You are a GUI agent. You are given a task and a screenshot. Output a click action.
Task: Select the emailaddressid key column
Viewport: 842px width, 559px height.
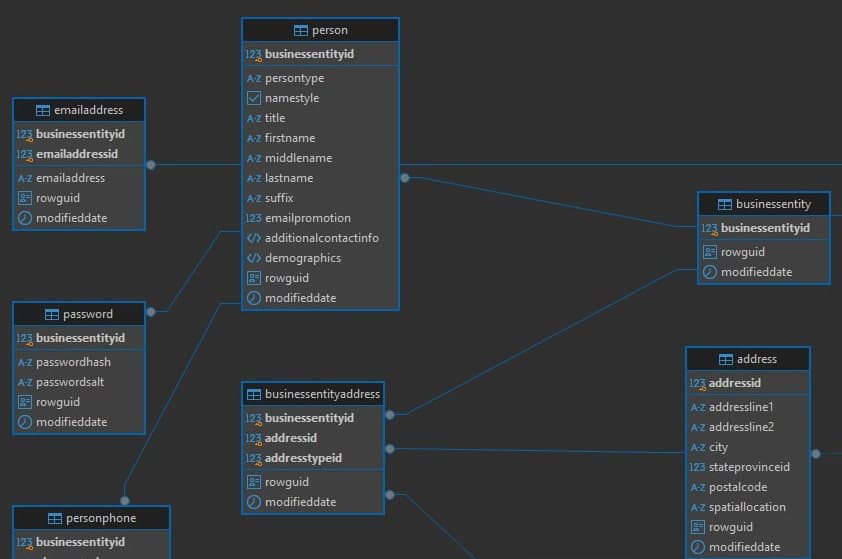[x=77, y=154]
